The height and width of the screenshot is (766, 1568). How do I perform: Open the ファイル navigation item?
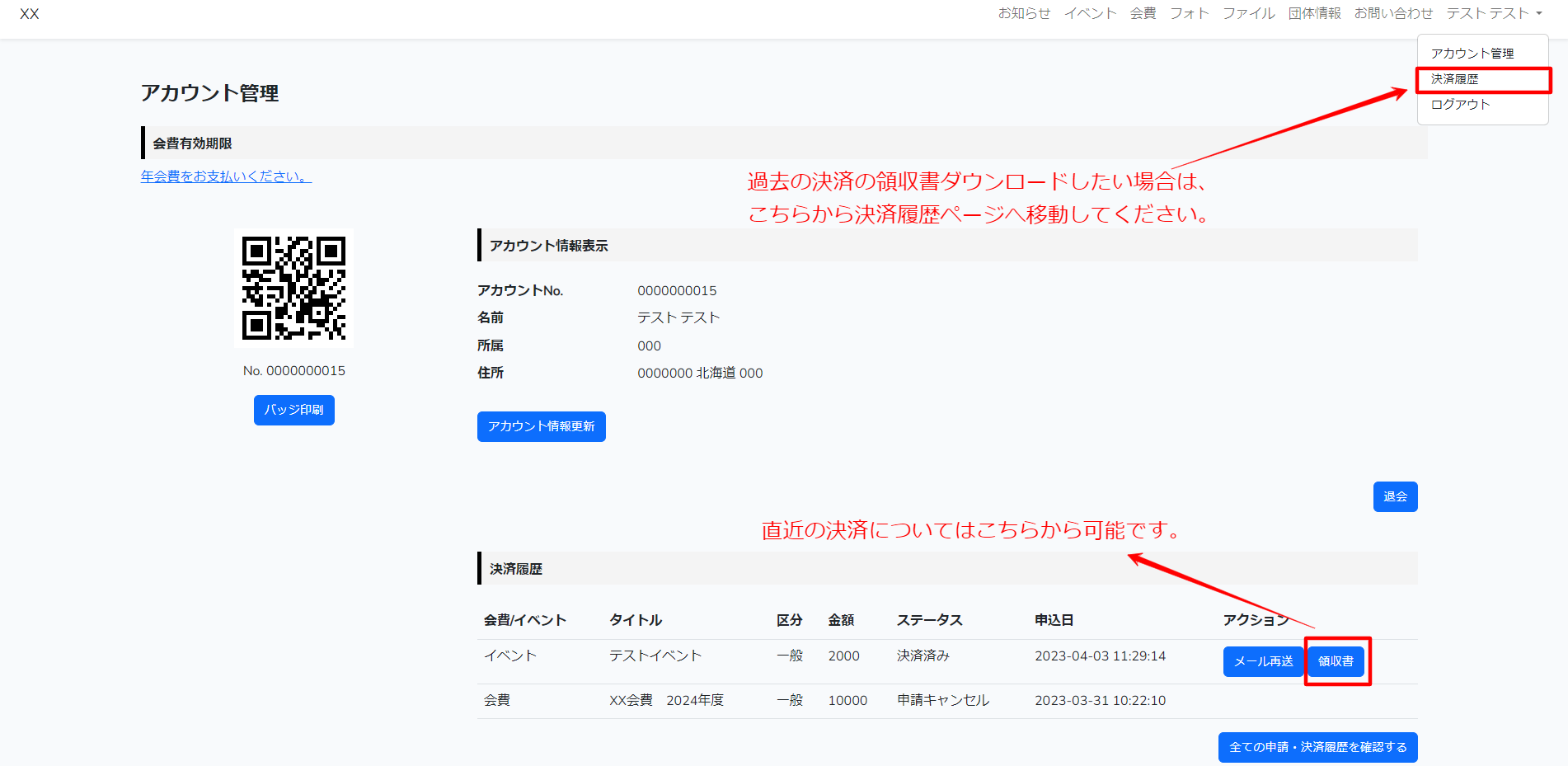point(1248,13)
